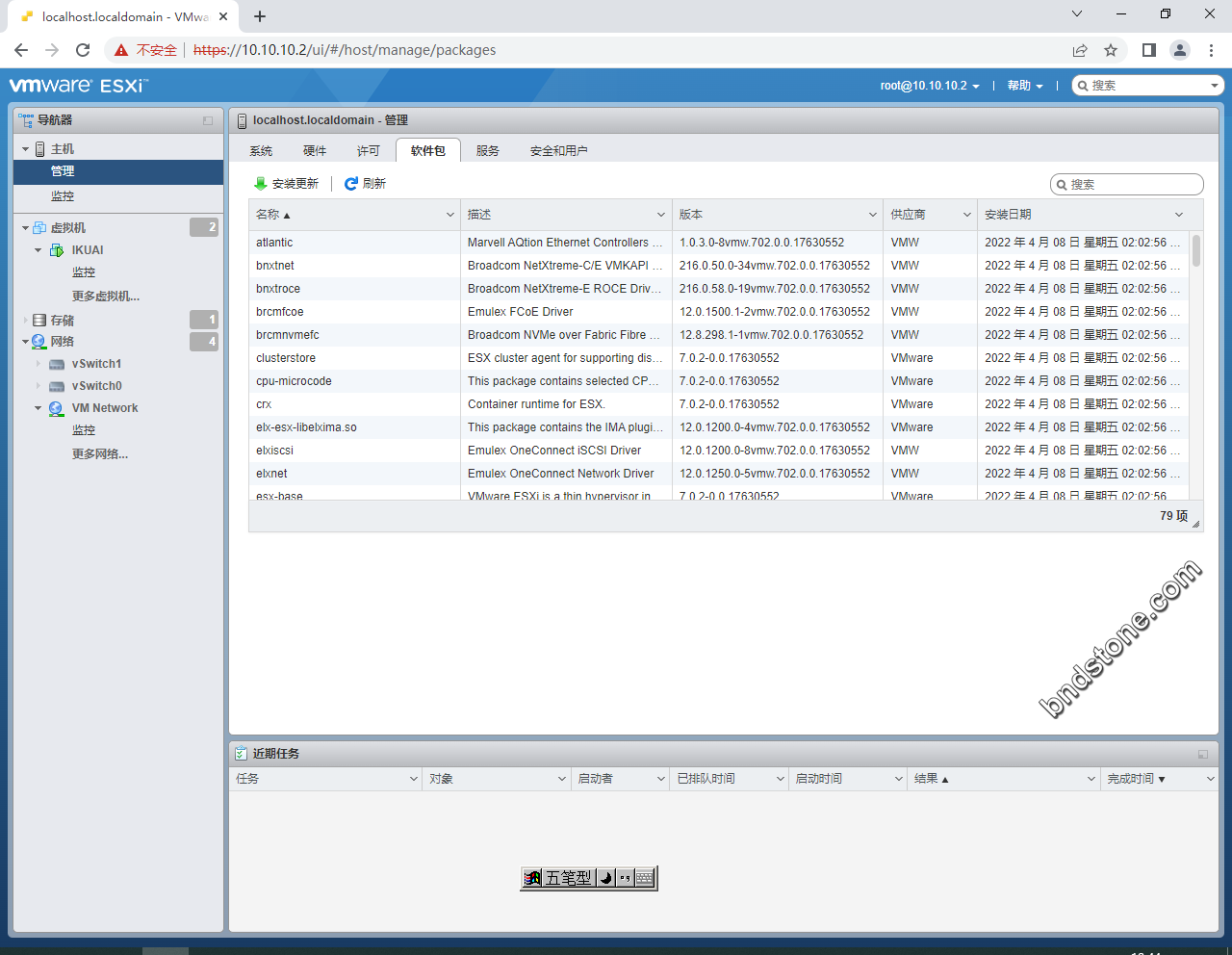Image resolution: width=1232 pixels, height=955 pixels.
Task: Click the Wubi input method logo icon
Action: [x=532, y=878]
